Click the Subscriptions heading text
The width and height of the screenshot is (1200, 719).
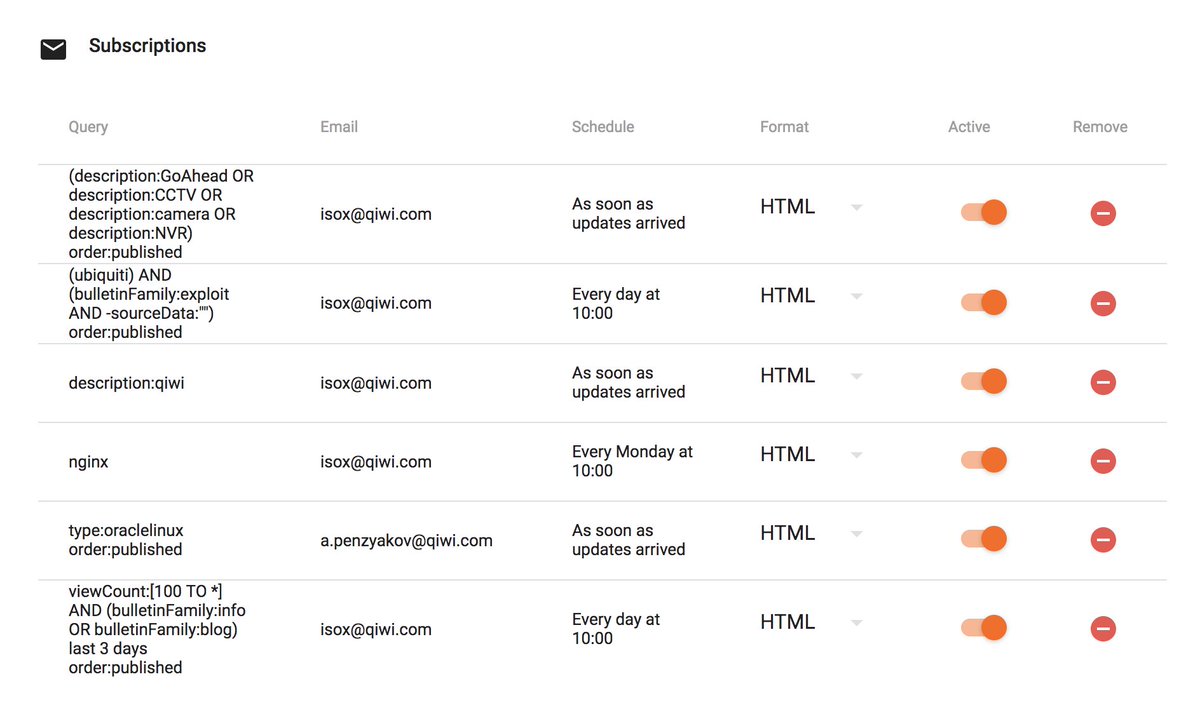pos(147,46)
